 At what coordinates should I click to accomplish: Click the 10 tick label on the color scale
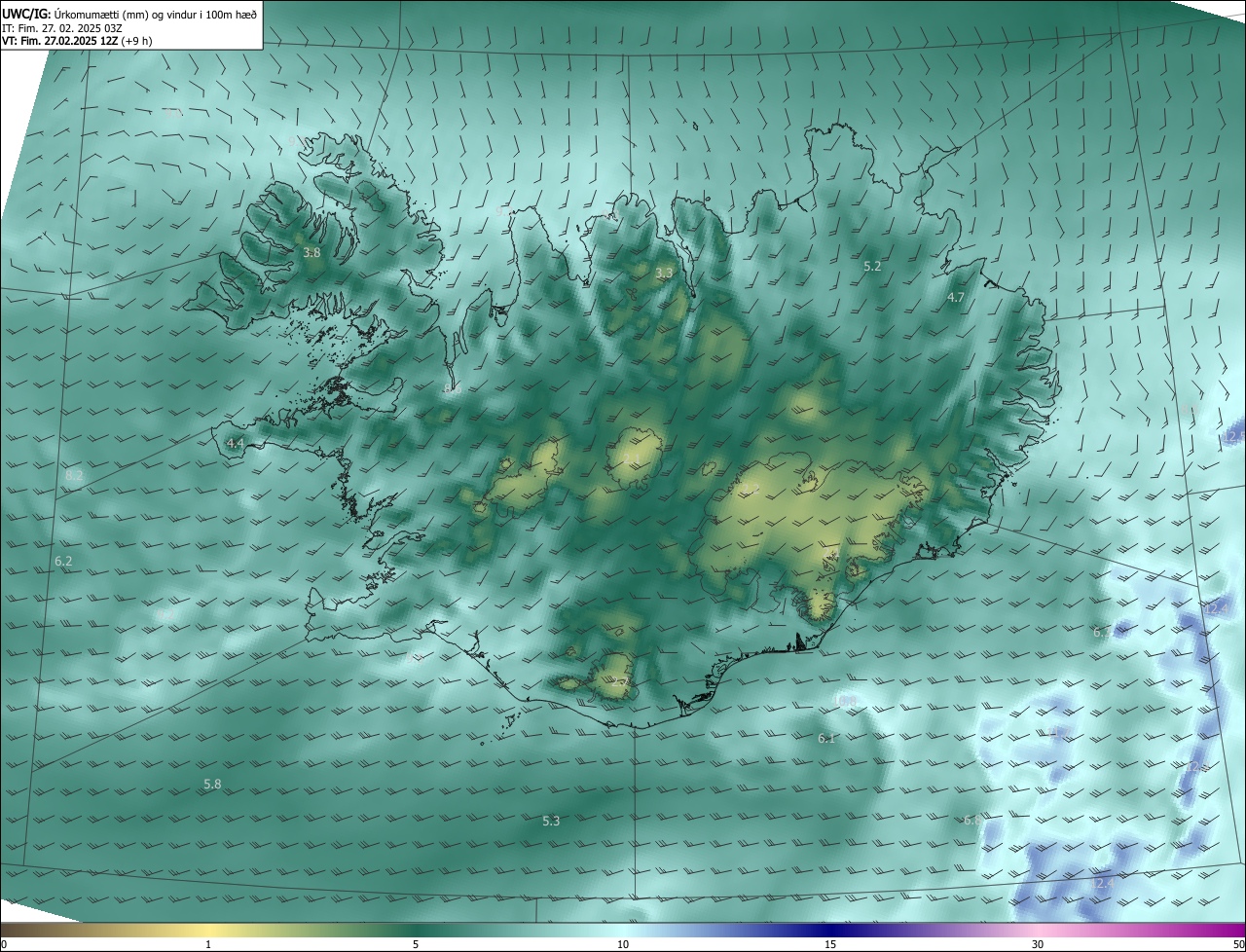click(x=623, y=944)
